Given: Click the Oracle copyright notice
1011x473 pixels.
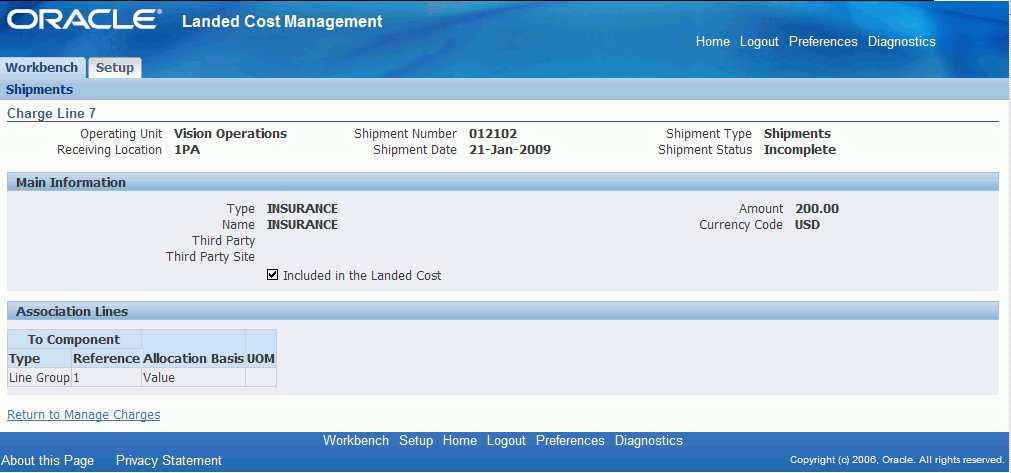Looking at the screenshot, I should click(897, 460).
